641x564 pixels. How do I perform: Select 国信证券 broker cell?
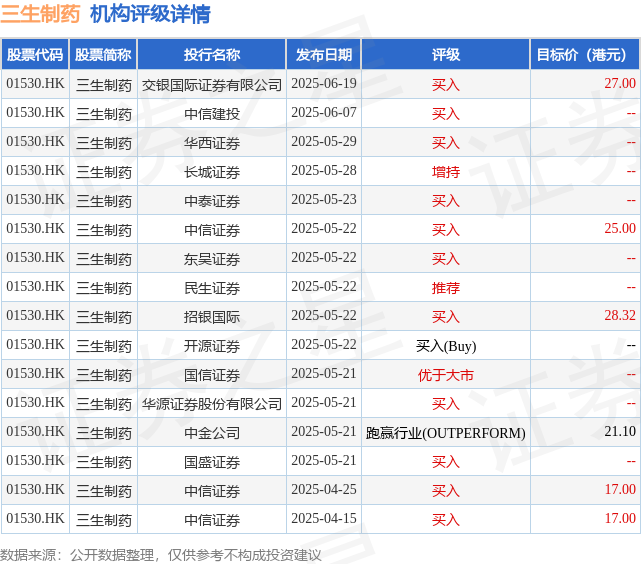(212, 375)
